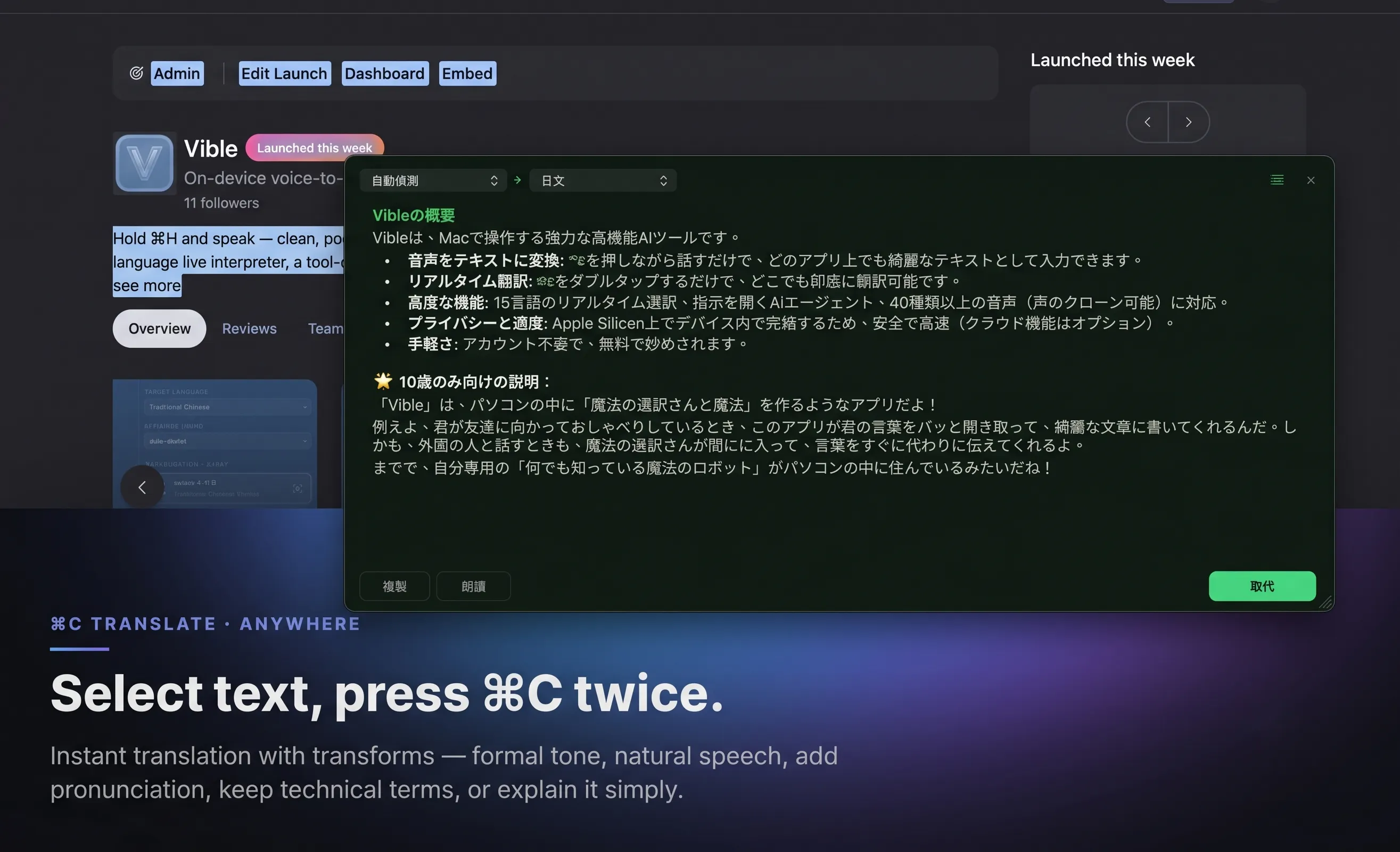1400x852 pixels.
Task: Show next item in Launched this week panel
Action: click(1189, 121)
